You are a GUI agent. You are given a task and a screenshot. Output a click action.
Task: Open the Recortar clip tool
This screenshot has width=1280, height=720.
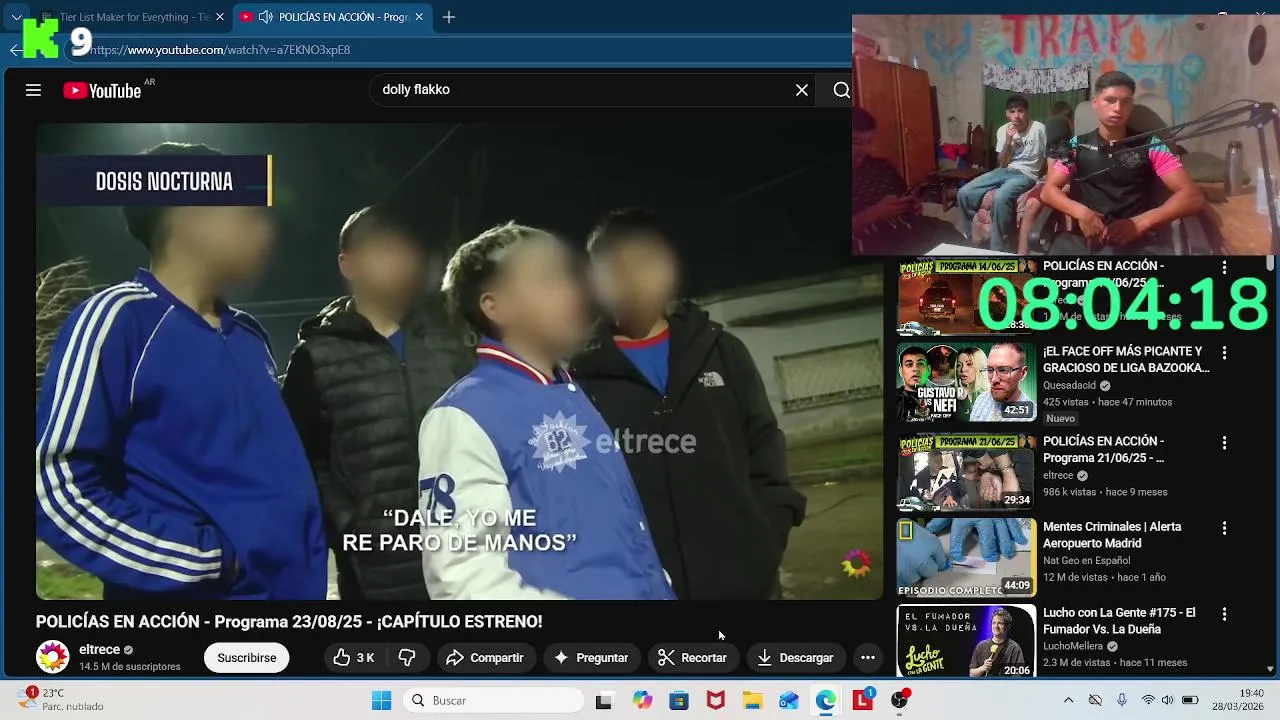(692, 657)
